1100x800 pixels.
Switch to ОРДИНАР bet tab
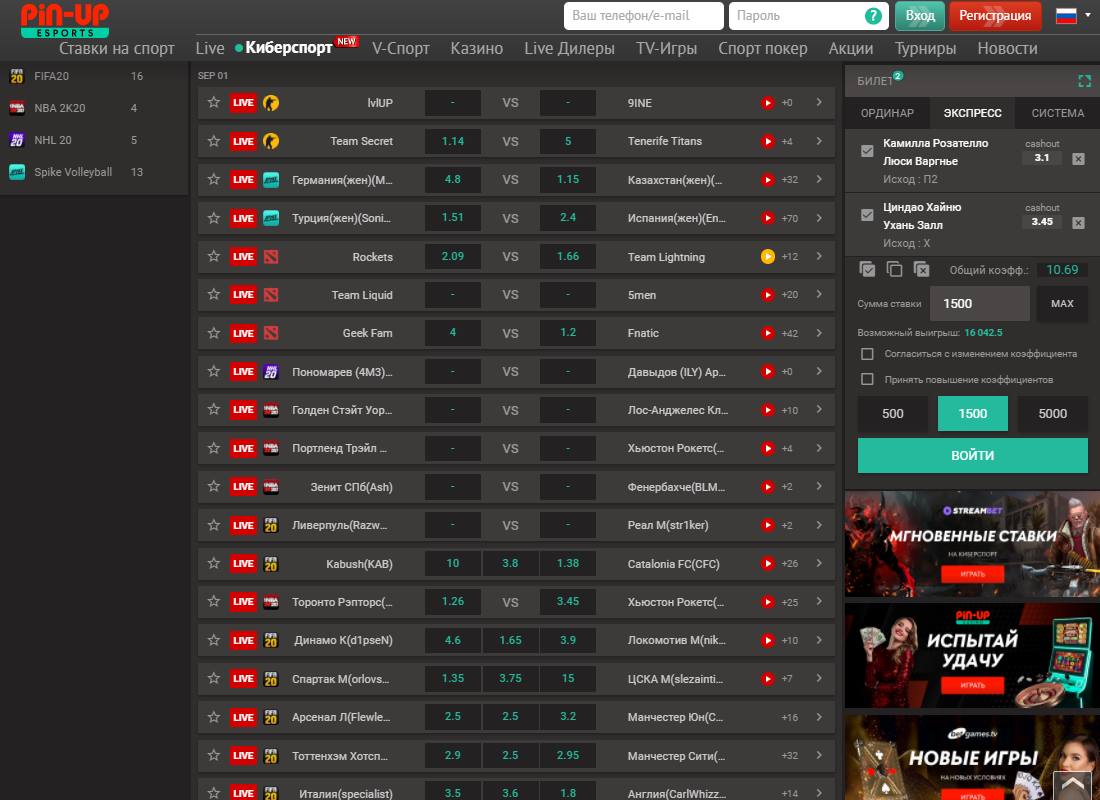coord(887,113)
